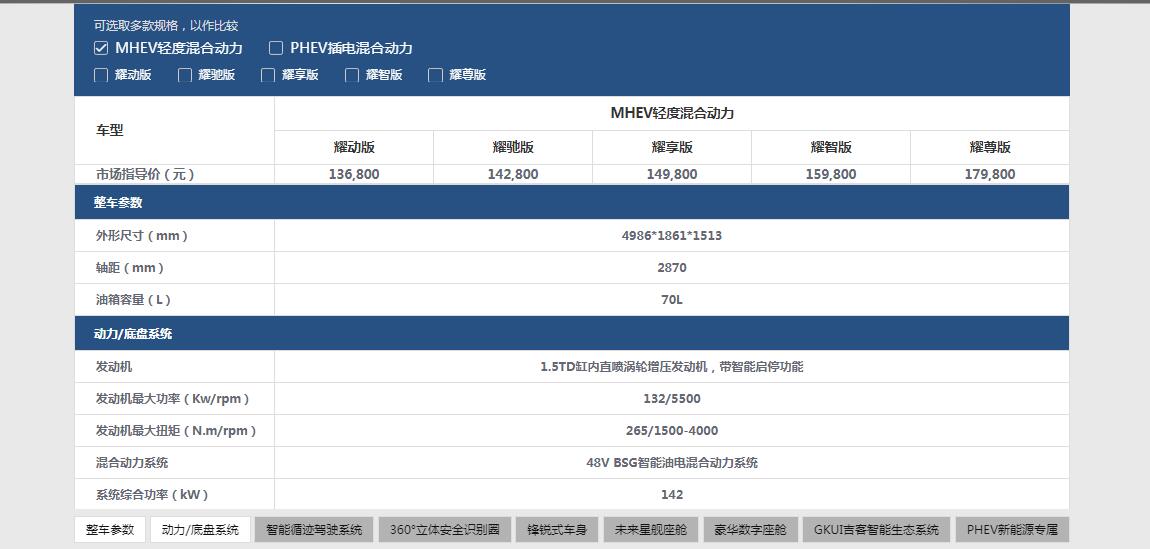Open the GKUI吉客智能生态系统 tab
The height and width of the screenshot is (549, 1150).
pos(876,529)
